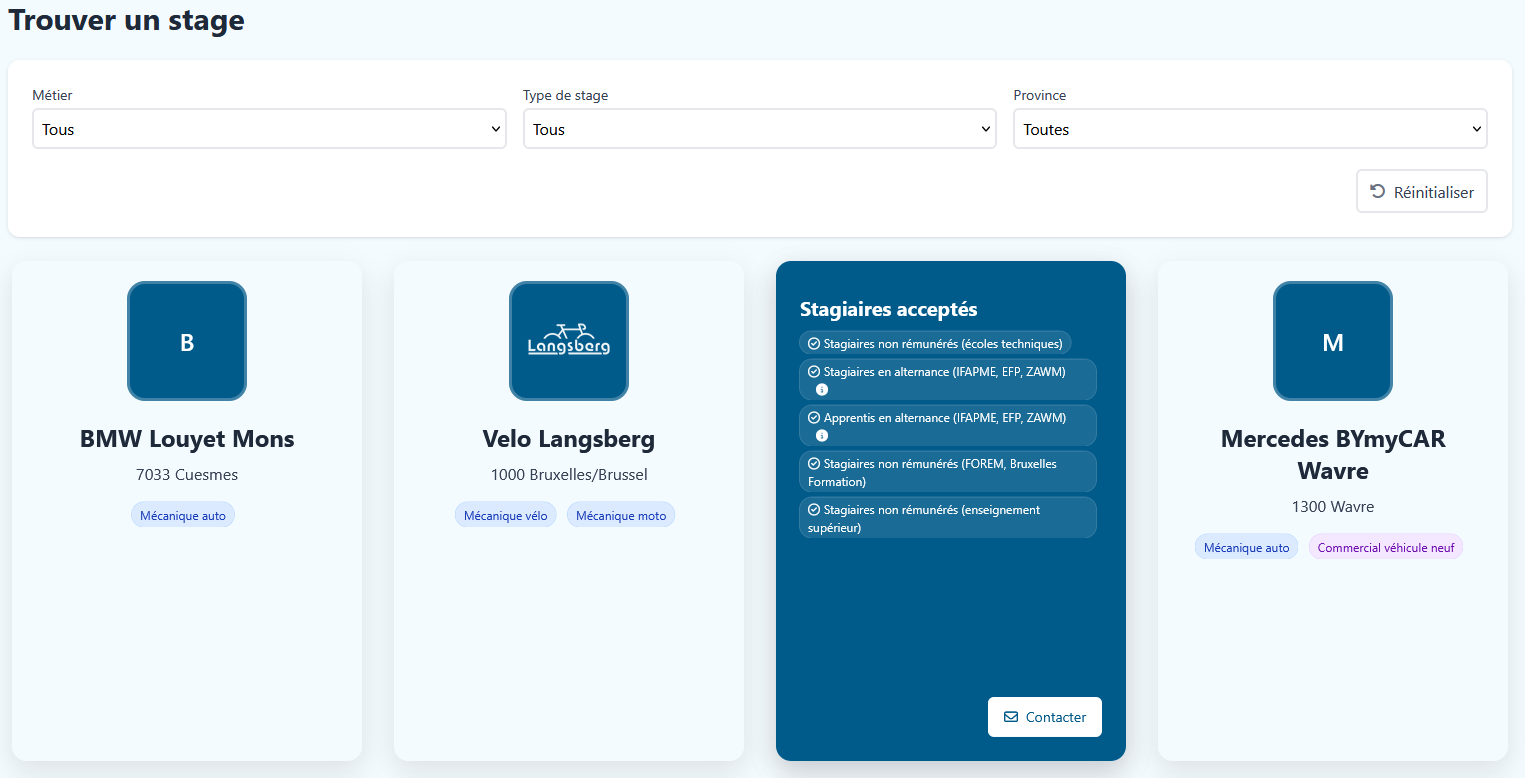Select the Mécanique vélo tag
This screenshot has height=778, width=1525.
tap(506, 516)
